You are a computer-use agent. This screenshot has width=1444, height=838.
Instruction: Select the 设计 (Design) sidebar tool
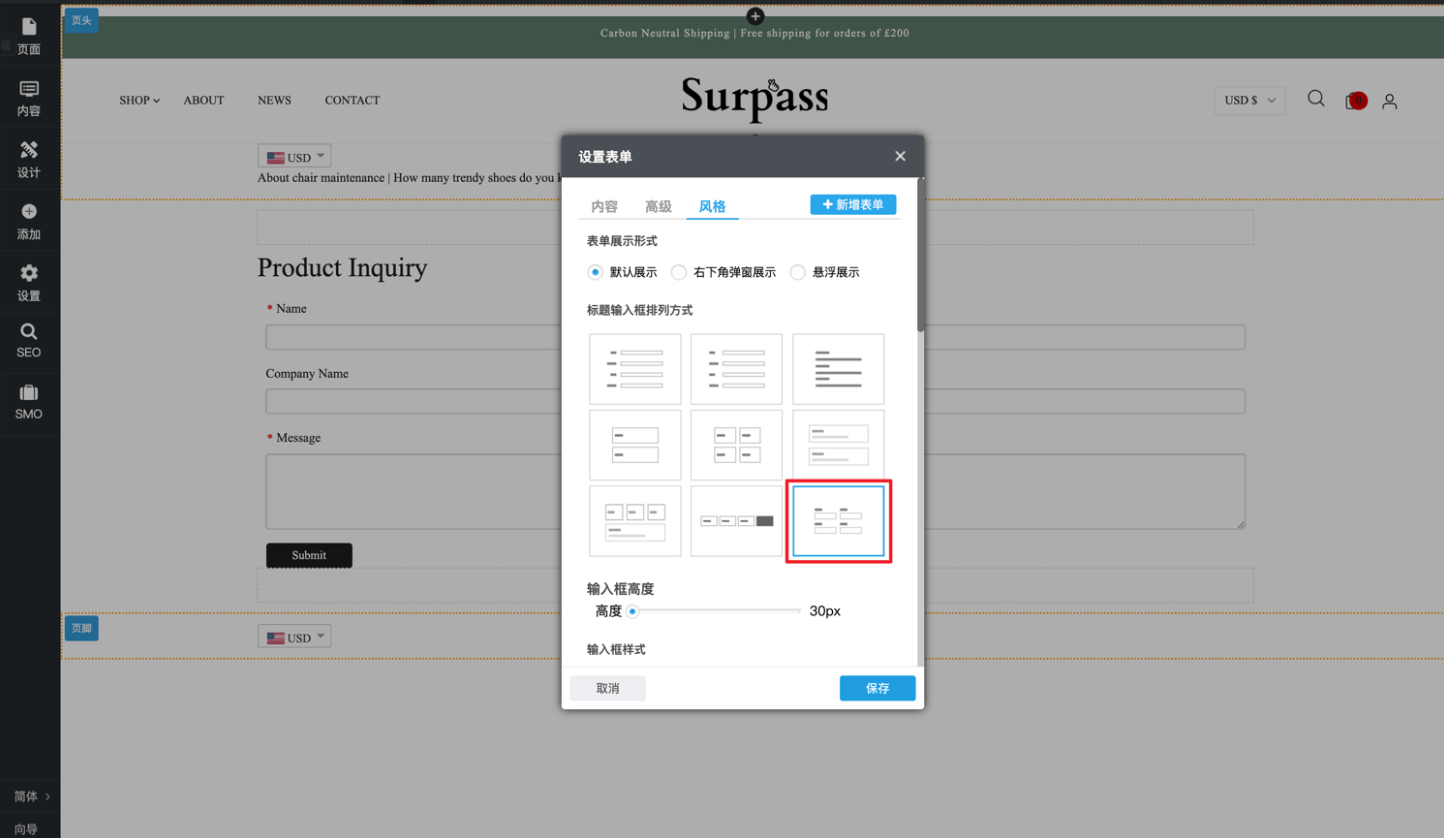pos(29,159)
